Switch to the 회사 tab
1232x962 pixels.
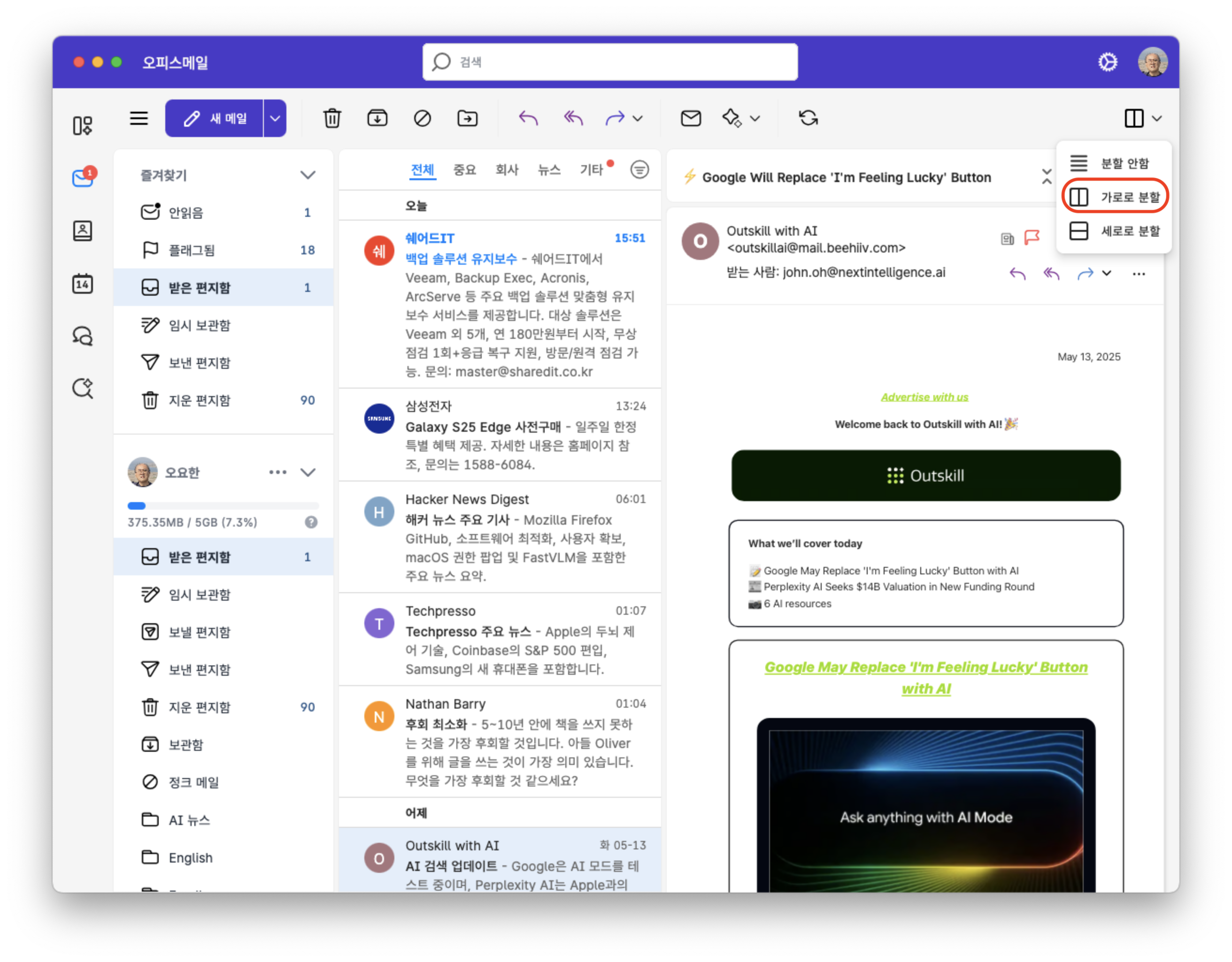507,170
